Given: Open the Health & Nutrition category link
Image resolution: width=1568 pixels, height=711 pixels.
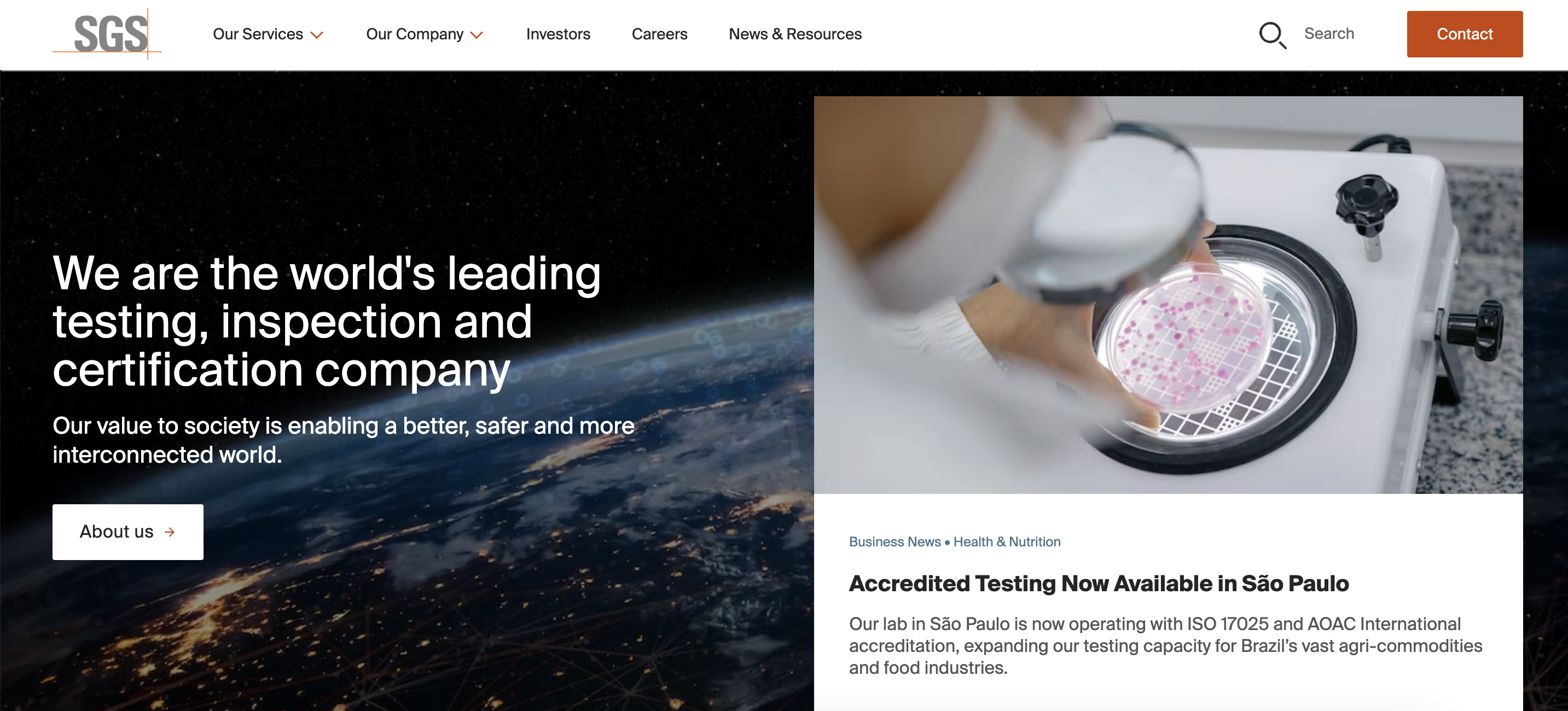Looking at the screenshot, I should coord(1007,542).
